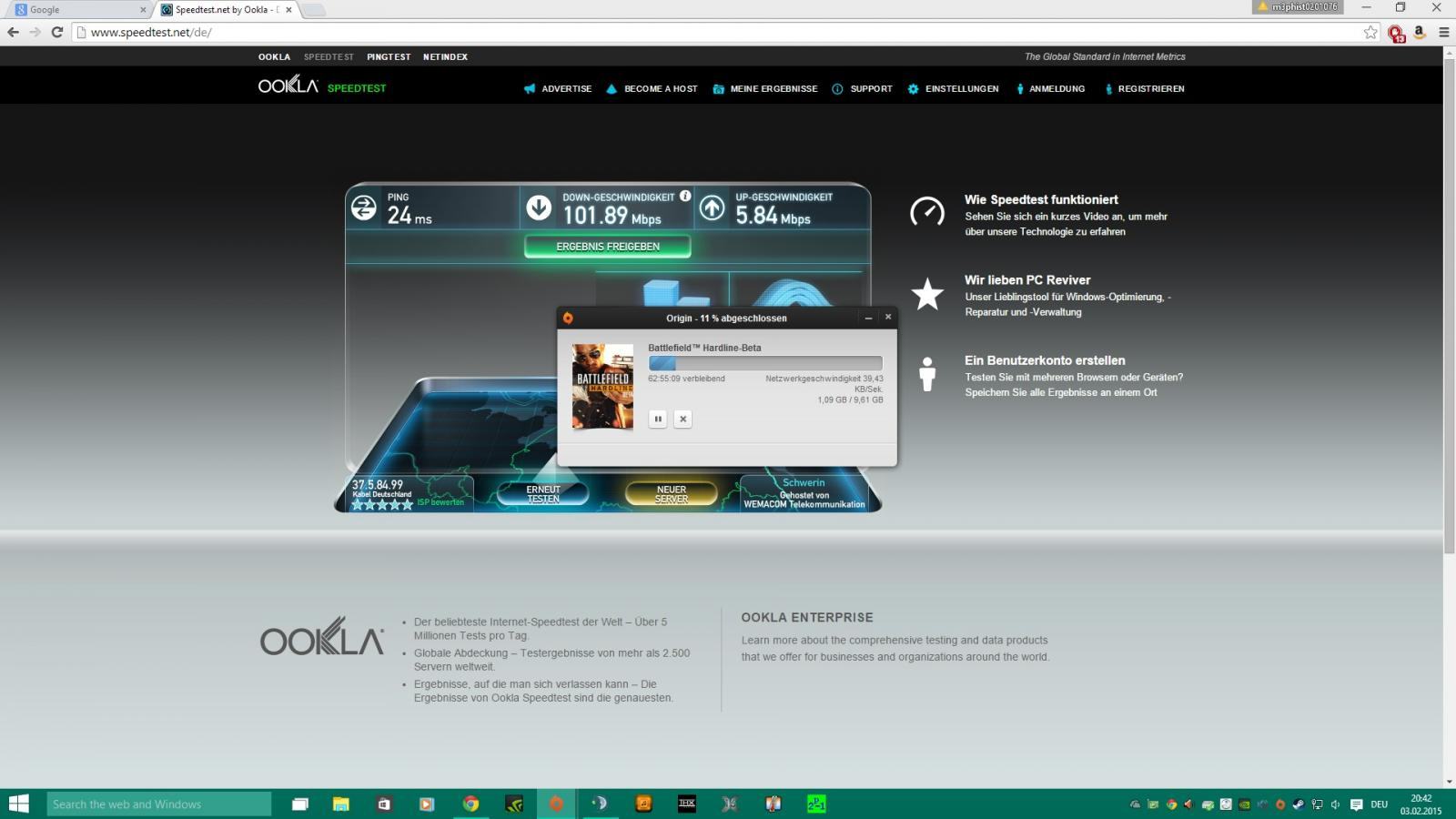This screenshot has width=1456, height=819.
Task: Open the Amazon extension icon
Action: click(x=1419, y=32)
